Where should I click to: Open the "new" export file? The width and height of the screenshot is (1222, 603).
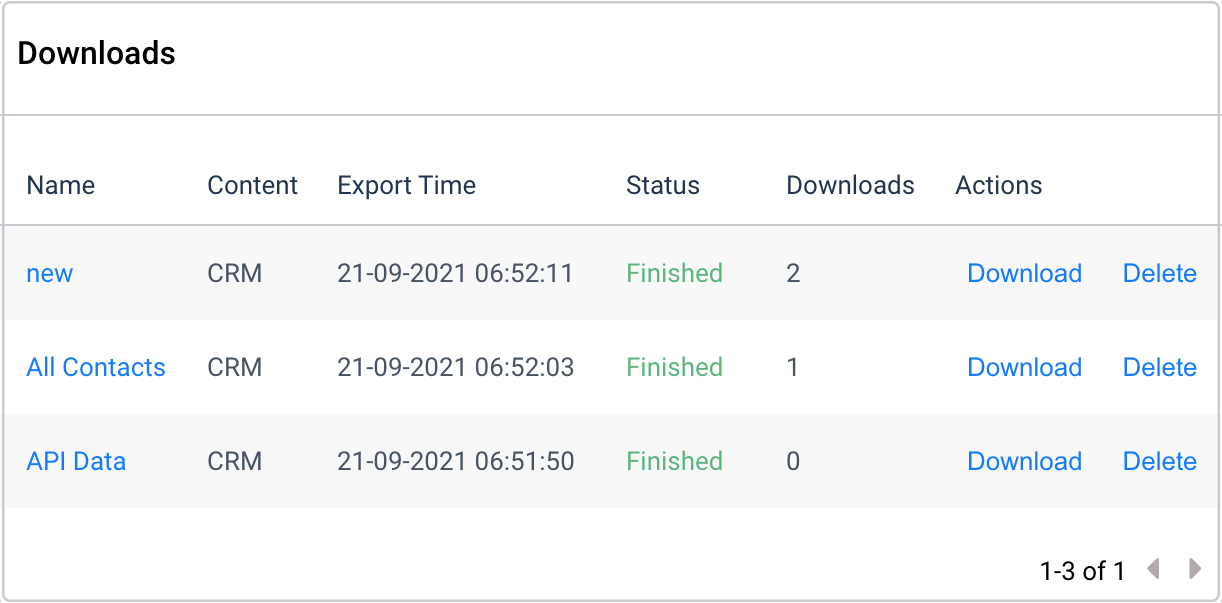(49, 273)
